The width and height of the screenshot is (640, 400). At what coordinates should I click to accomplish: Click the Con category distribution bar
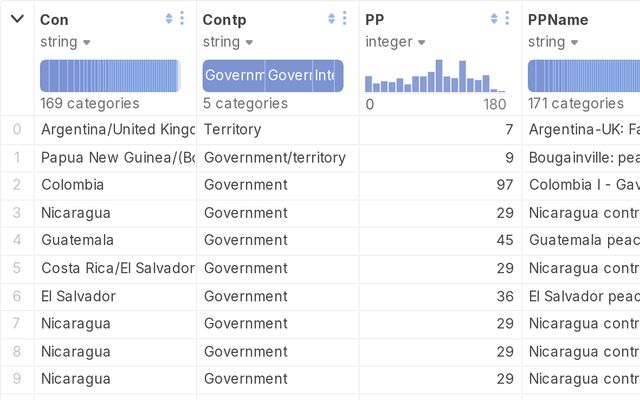click(x=110, y=76)
